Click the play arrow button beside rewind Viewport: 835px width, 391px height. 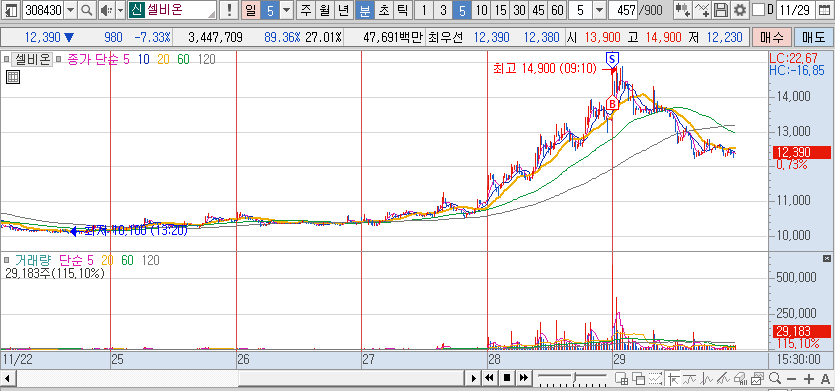click(473, 378)
